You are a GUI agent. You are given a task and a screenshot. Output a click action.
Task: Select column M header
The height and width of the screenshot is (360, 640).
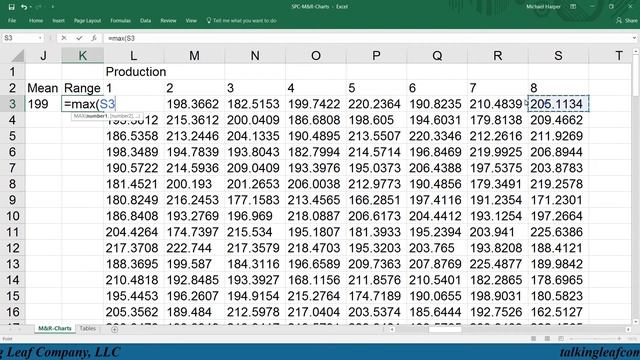194,56
